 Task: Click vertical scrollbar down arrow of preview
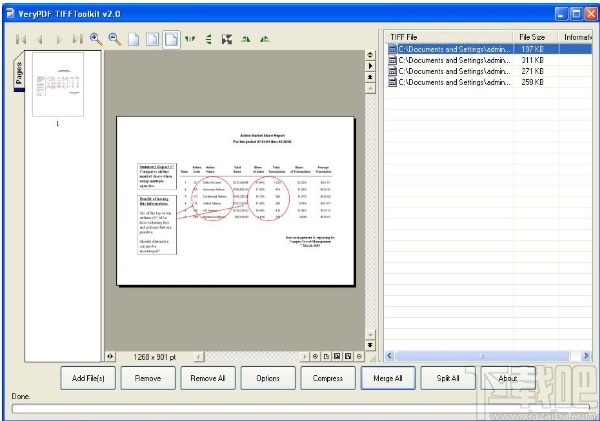coord(370,335)
